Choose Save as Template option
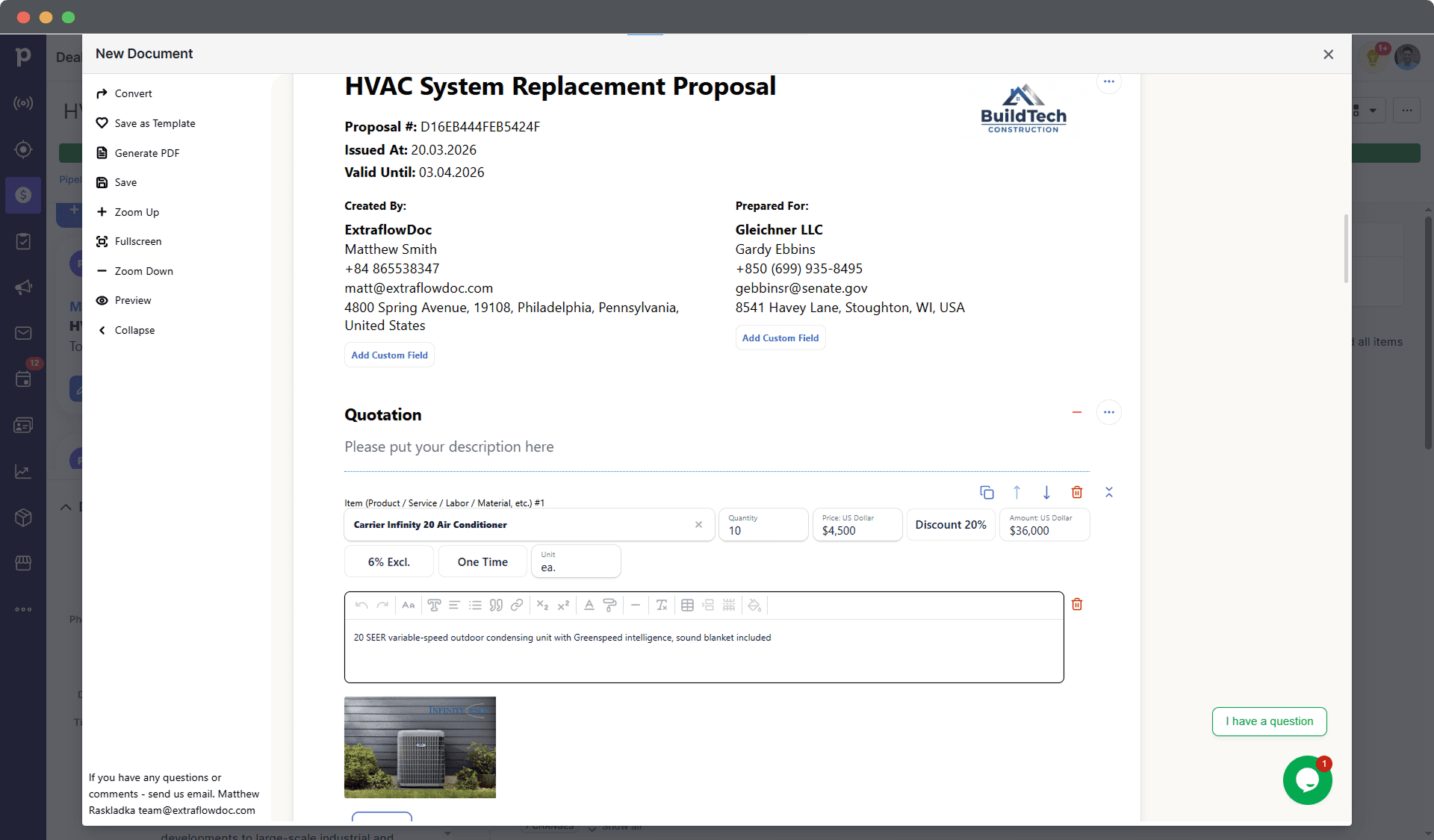 pos(146,123)
